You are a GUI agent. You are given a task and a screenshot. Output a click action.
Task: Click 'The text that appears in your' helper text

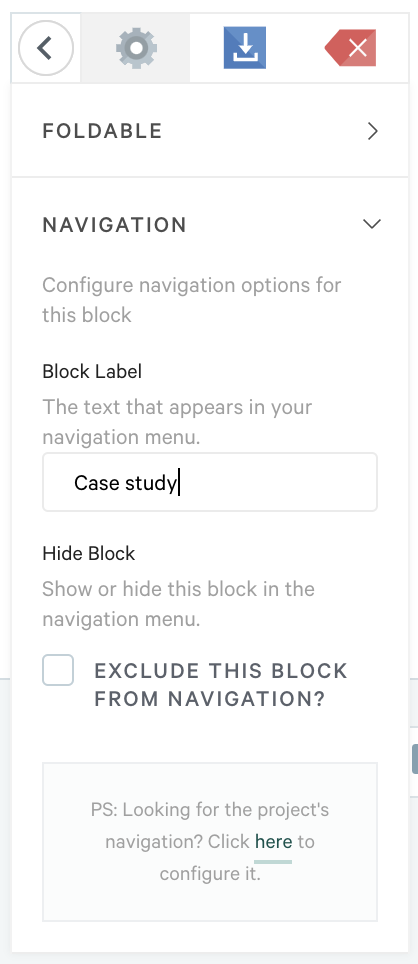[x=177, y=407]
